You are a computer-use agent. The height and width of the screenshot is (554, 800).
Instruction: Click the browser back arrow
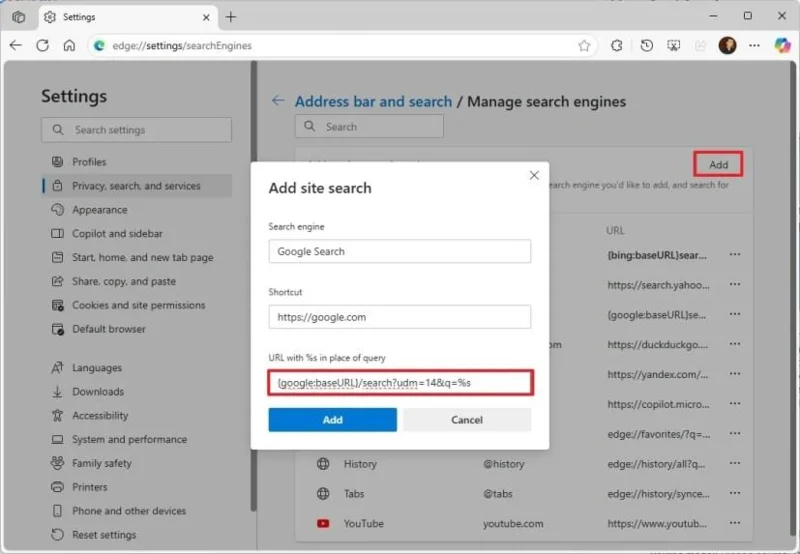(16, 45)
